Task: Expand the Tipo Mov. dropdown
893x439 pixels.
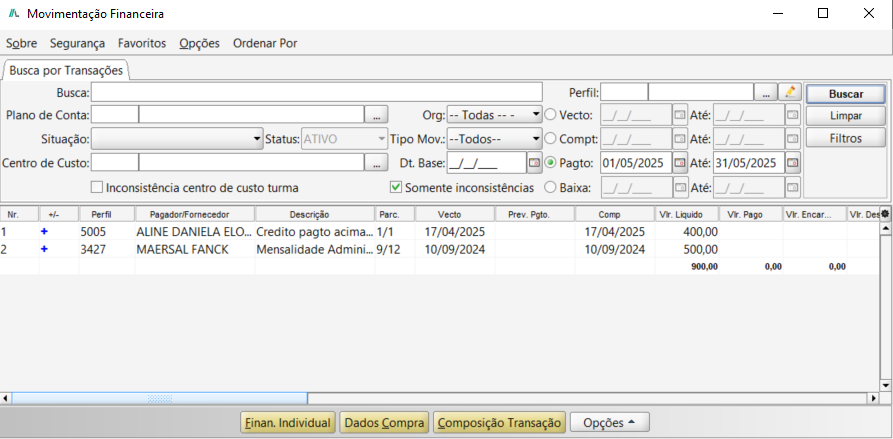Action: (494, 139)
